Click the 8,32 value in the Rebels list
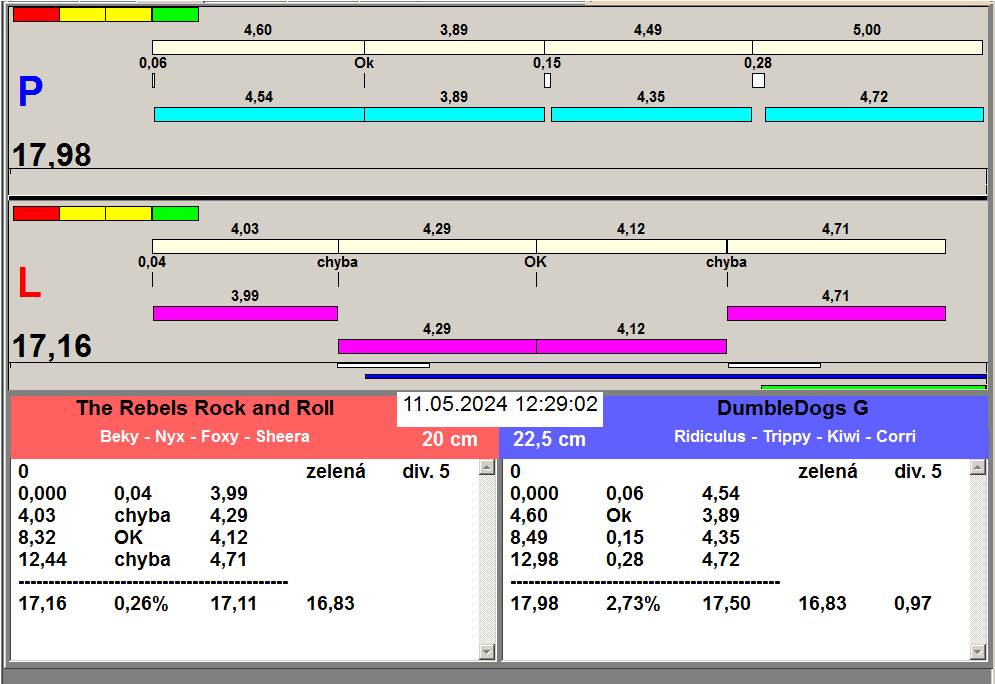This screenshot has width=995, height=684. tap(37, 537)
